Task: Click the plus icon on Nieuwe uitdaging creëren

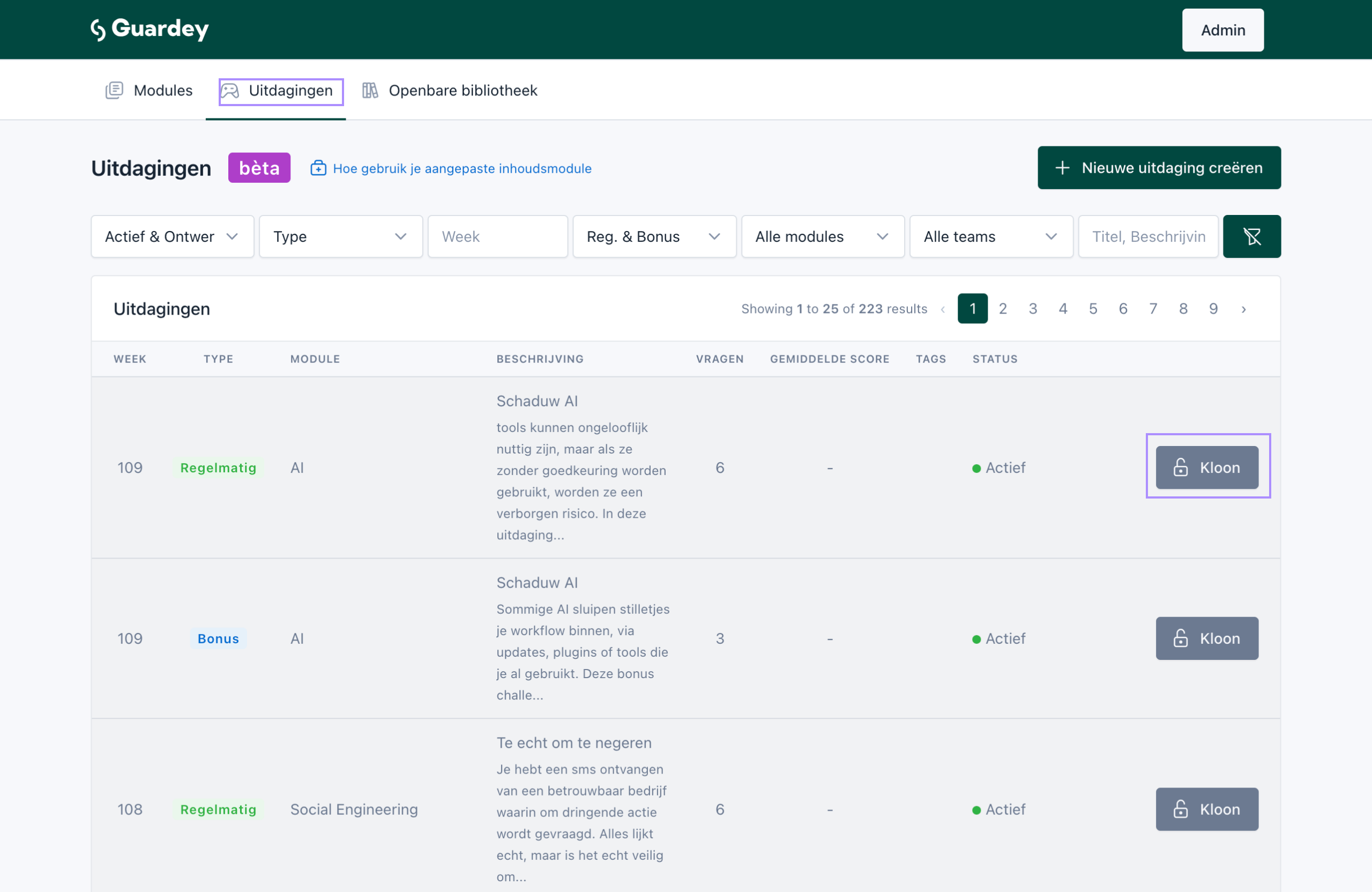Action: click(x=1062, y=168)
